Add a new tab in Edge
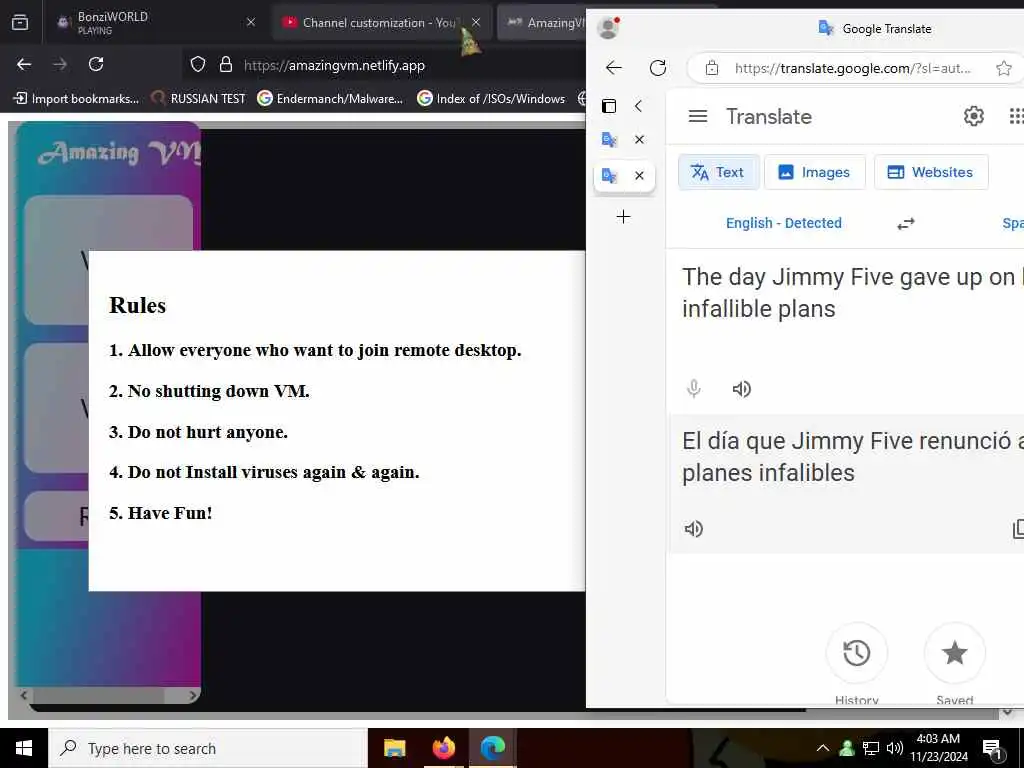Screen dimensions: 1024x768 (x=624, y=217)
